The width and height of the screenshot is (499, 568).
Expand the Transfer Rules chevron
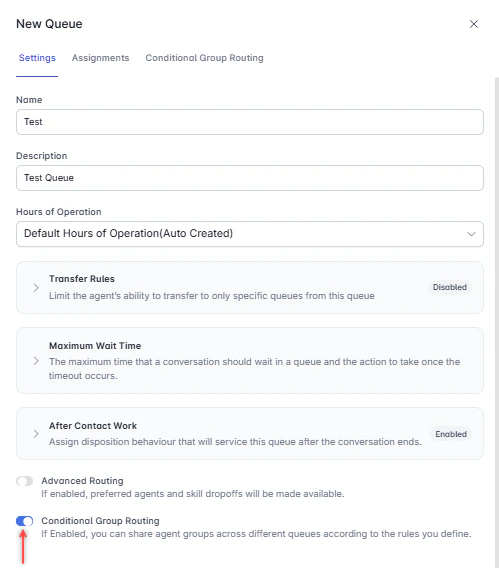coord(36,288)
